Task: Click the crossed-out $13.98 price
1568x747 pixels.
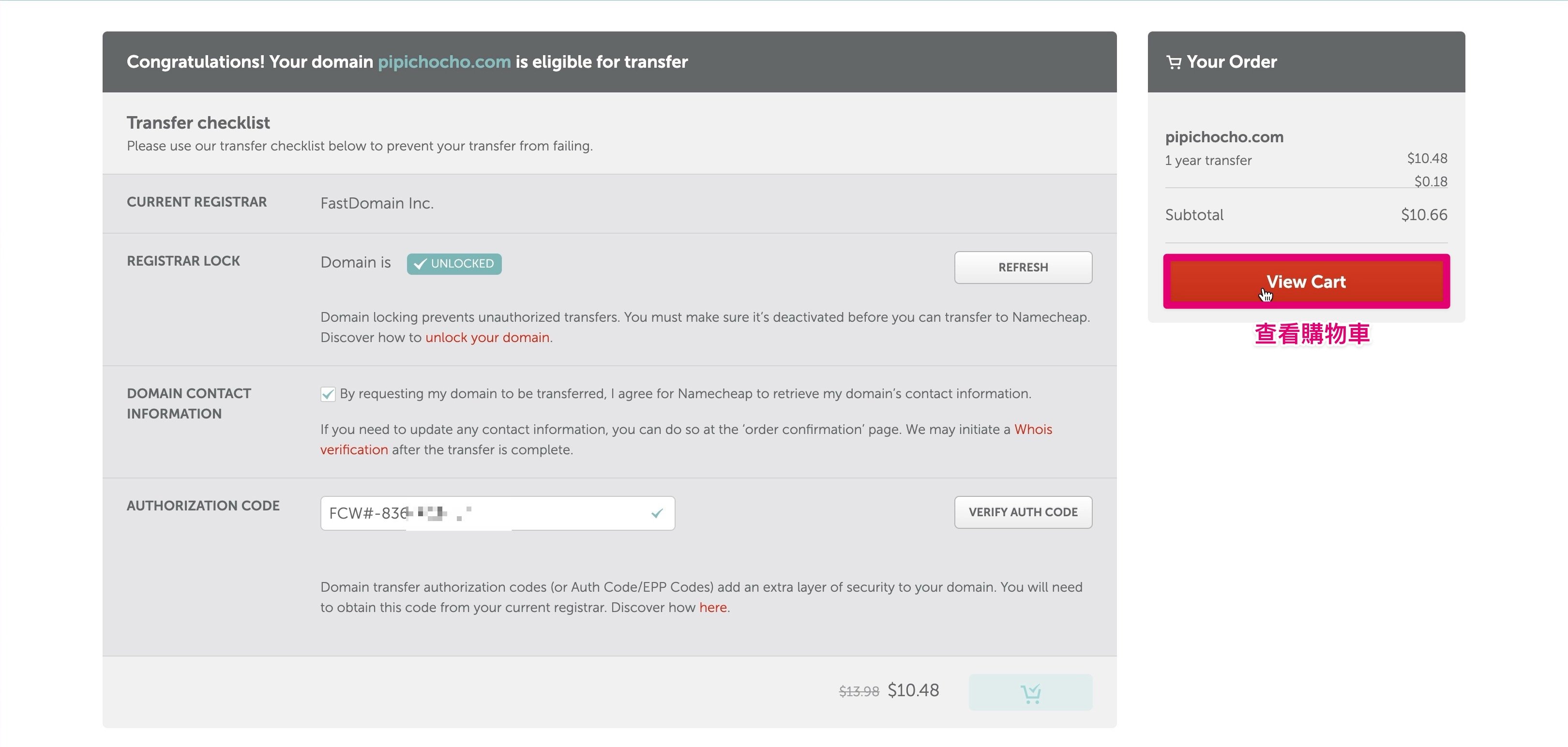Action: click(858, 691)
